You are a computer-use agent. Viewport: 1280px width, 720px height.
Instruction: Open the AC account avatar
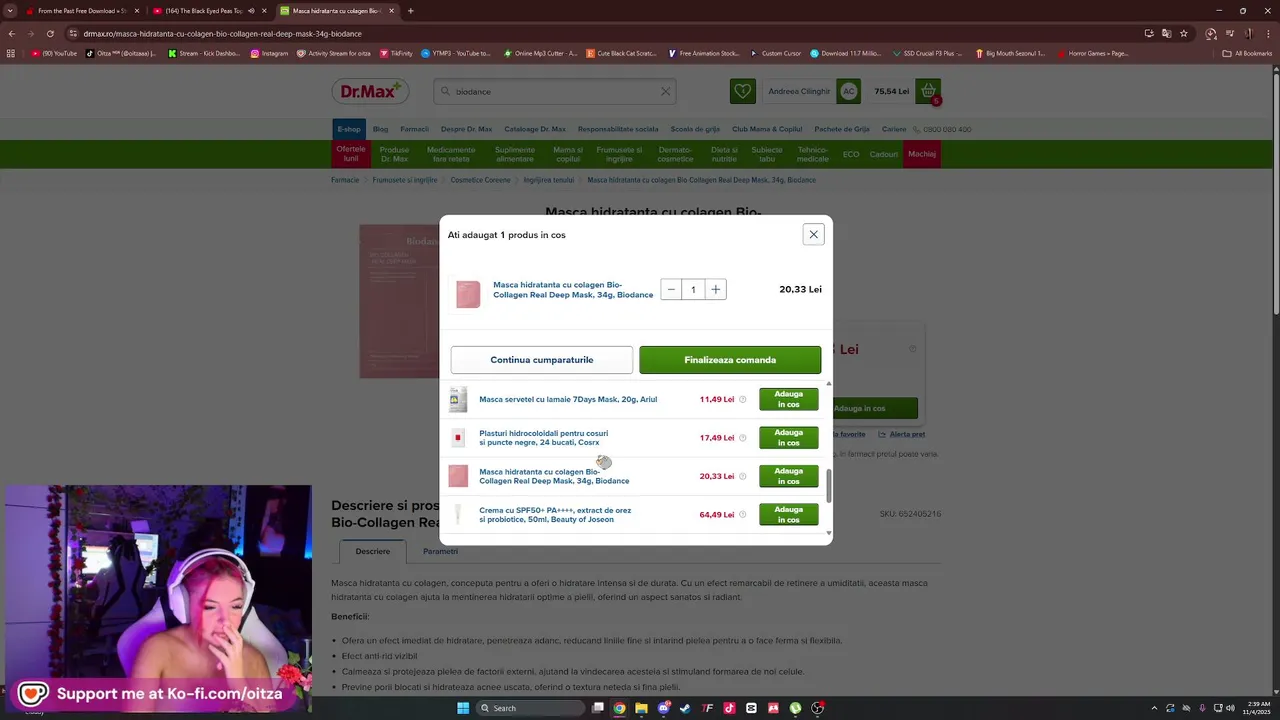[849, 91]
